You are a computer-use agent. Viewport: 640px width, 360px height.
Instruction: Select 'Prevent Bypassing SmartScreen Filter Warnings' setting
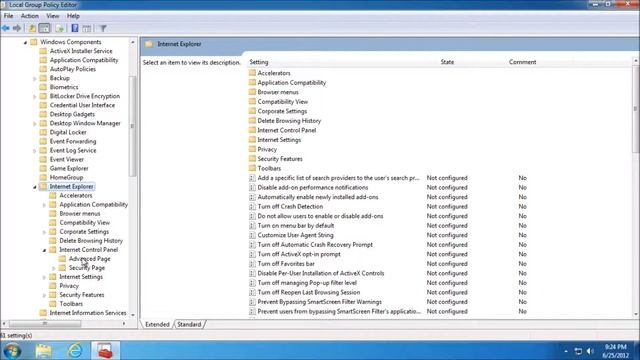pos(320,302)
